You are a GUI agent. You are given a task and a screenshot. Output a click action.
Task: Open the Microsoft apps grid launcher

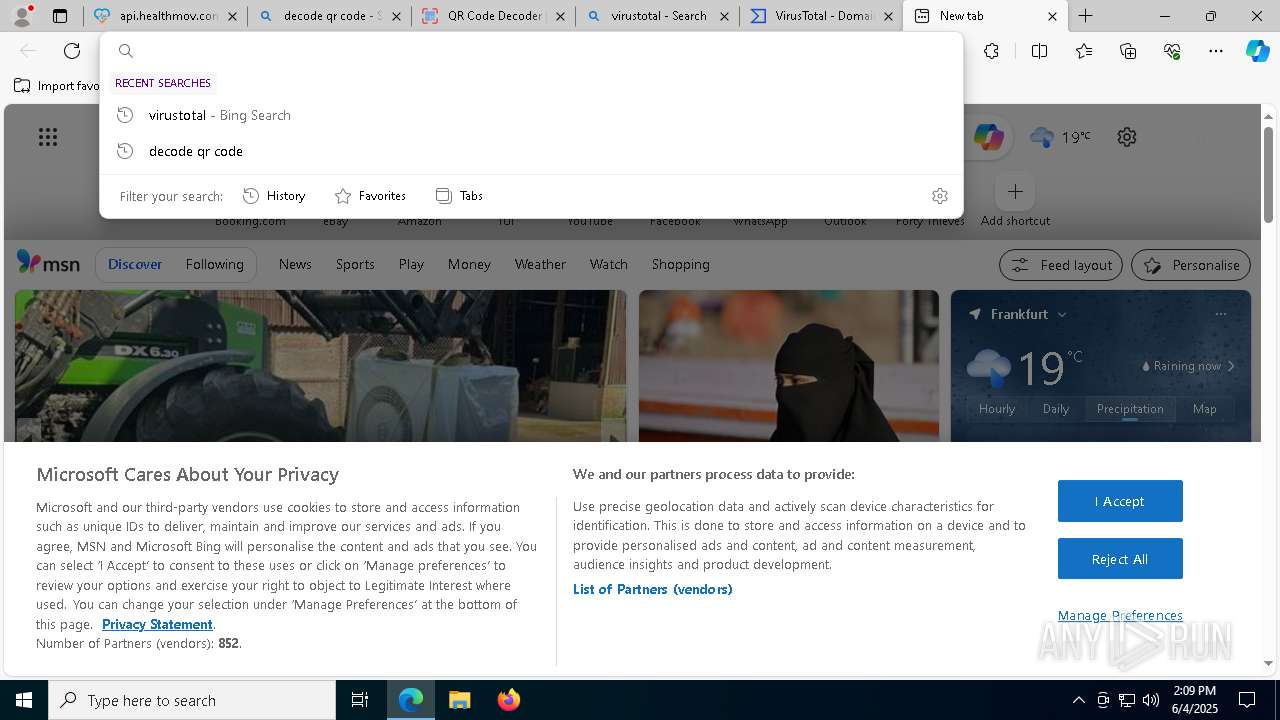pyautogui.click(x=48, y=137)
